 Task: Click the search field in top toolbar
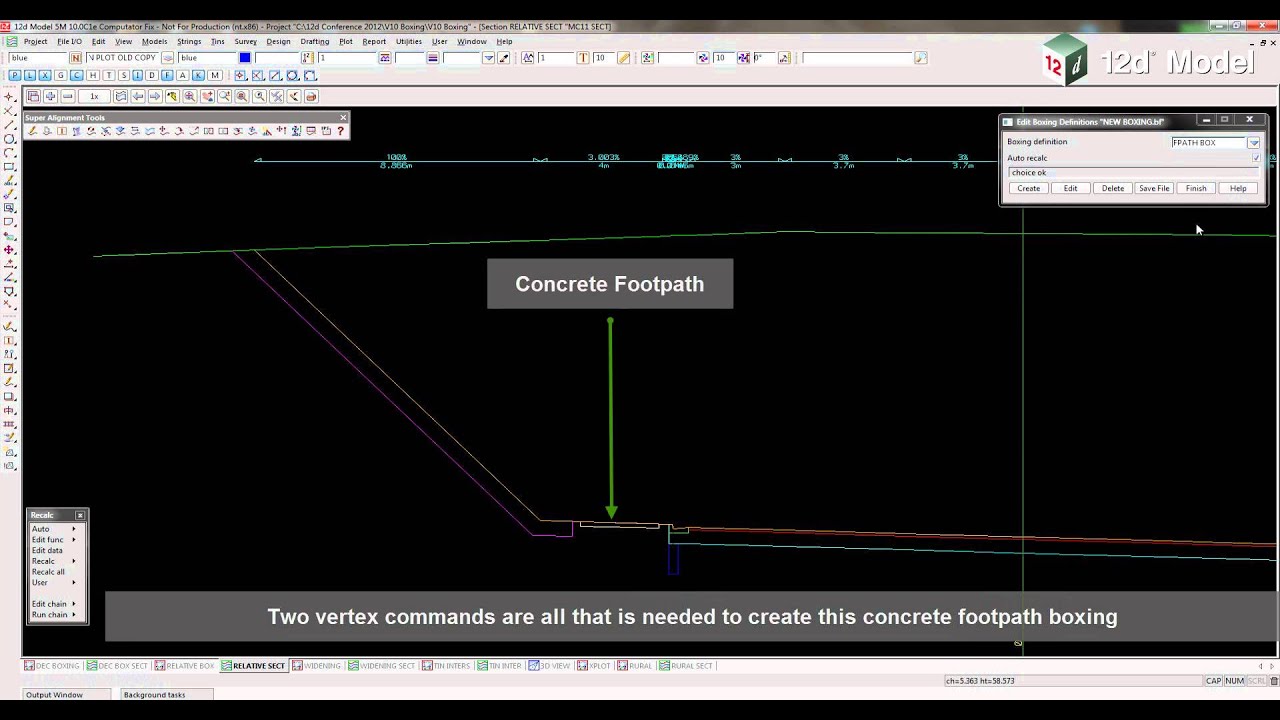coord(857,58)
